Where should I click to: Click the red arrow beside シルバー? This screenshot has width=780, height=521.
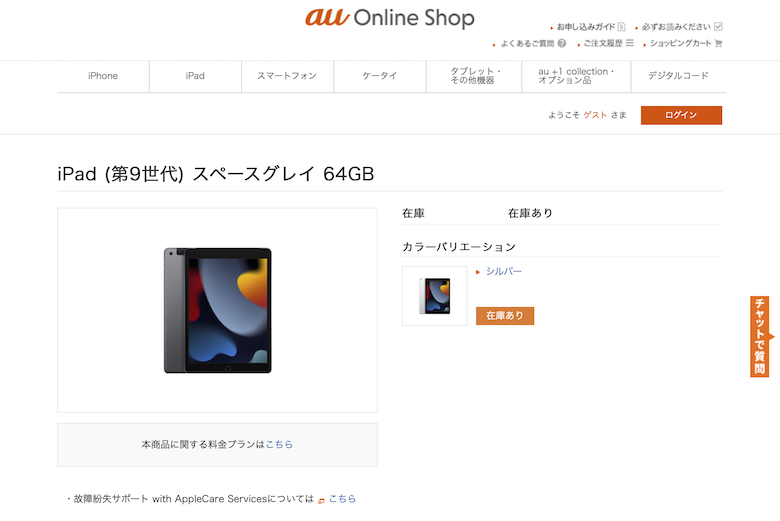coord(478,272)
